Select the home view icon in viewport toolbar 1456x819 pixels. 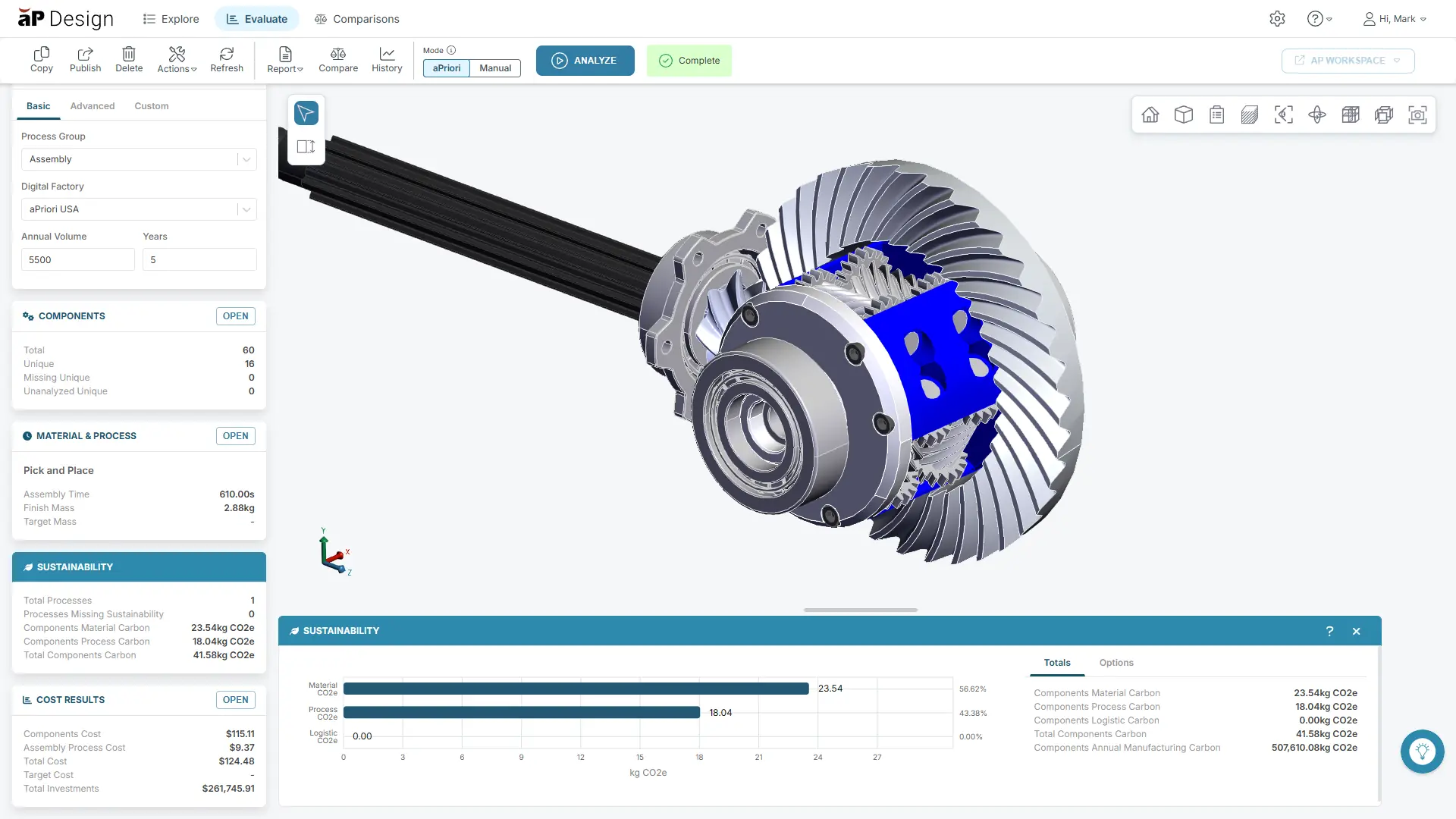pos(1150,115)
